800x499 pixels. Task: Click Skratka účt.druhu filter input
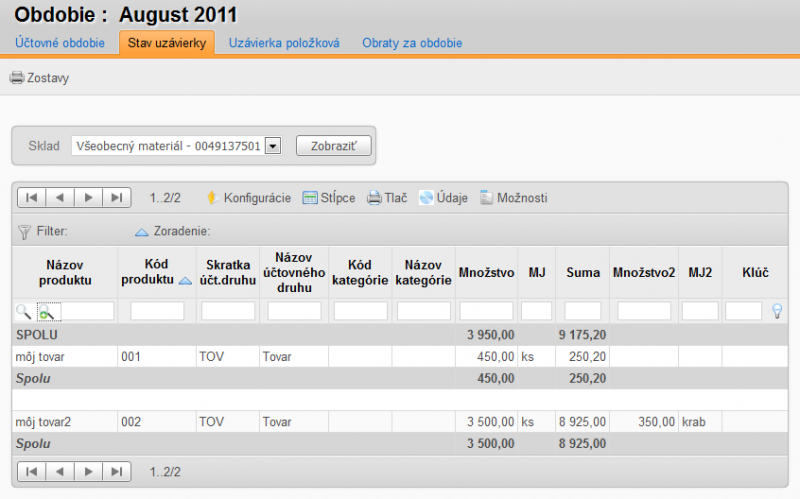228,311
